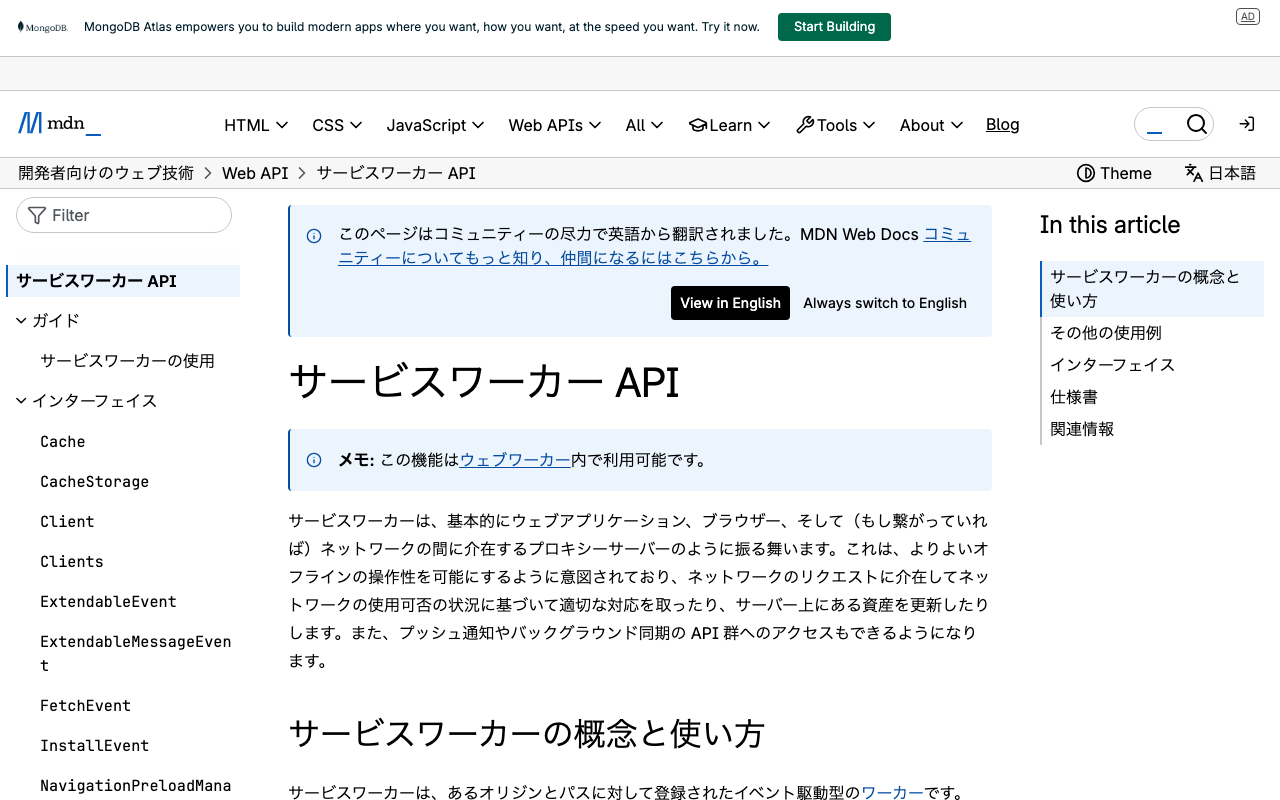This screenshot has height=800, width=1280.
Task: Click the info icon beside the メモ note
Action: [314, 460]
